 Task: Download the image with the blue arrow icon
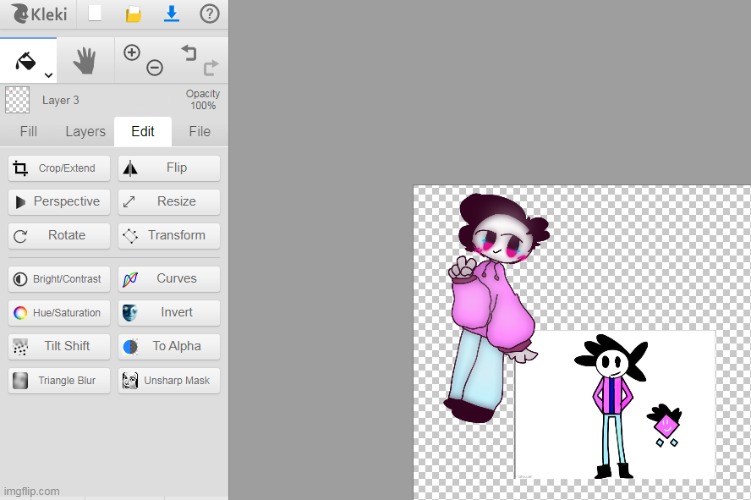coord(171,14)
